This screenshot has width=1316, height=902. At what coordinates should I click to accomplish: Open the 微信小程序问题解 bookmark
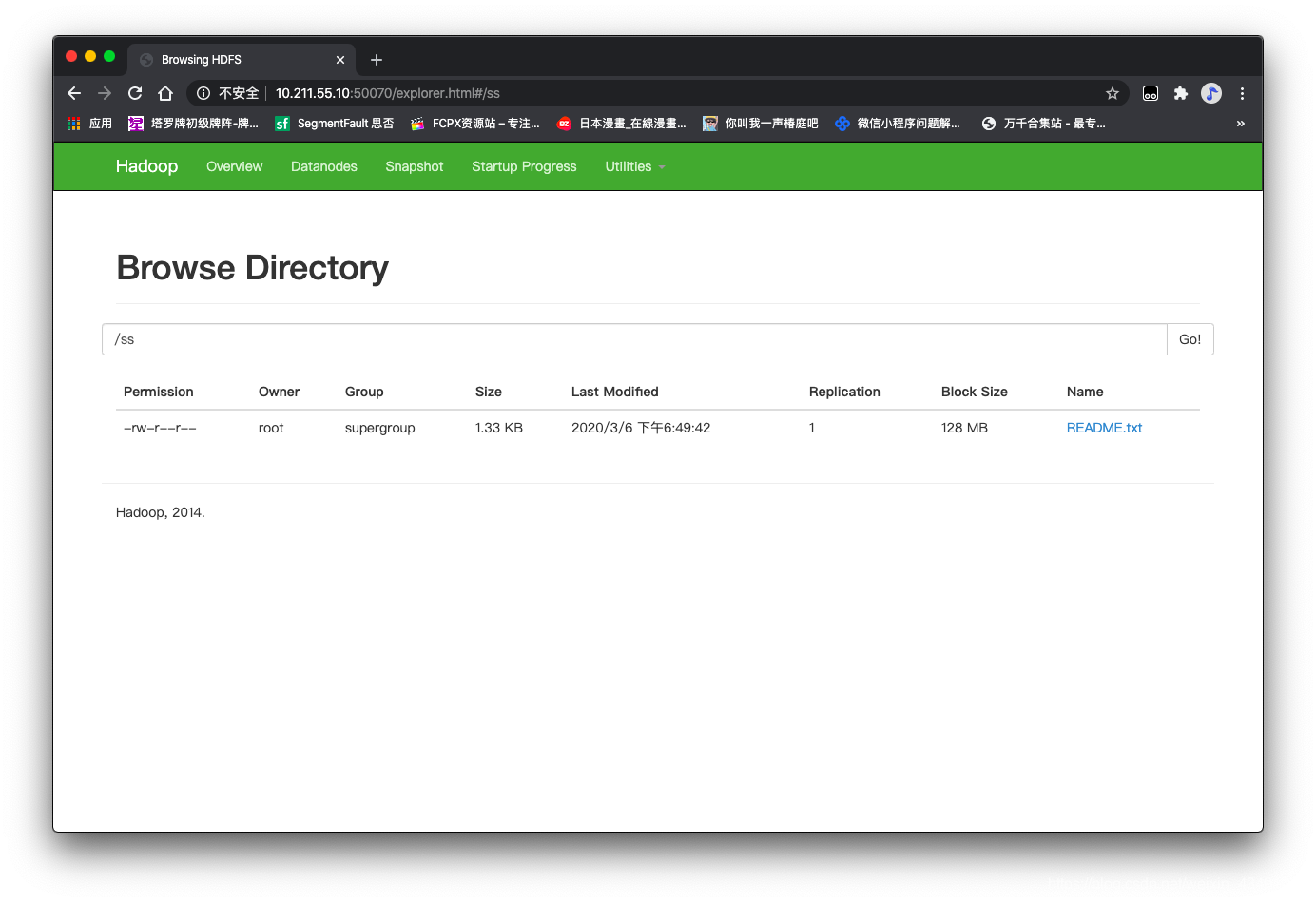897,124
